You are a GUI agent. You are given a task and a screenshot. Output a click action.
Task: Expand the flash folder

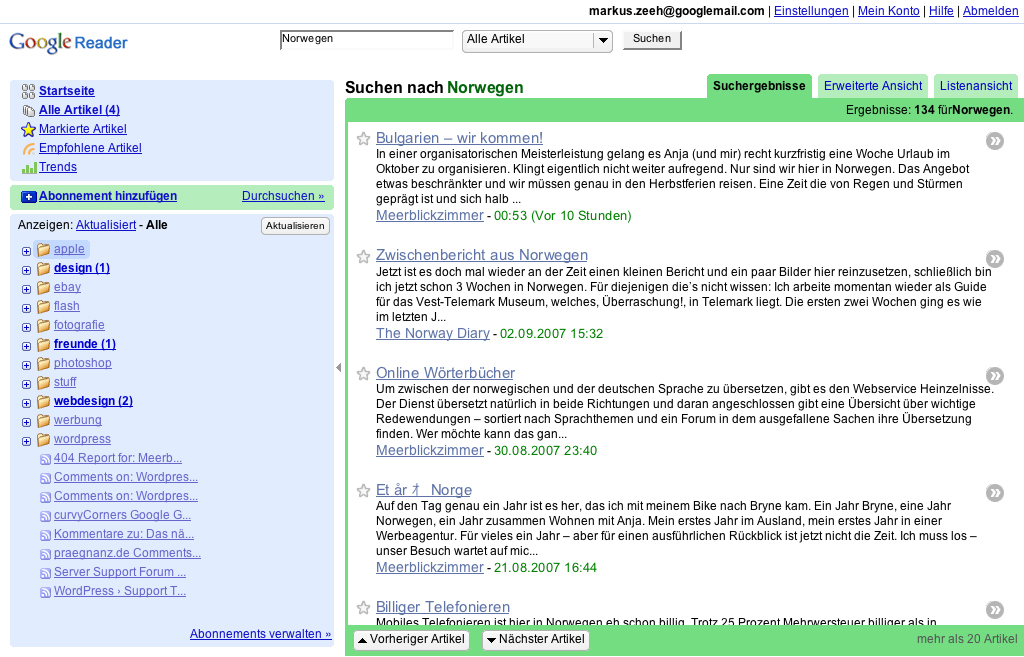(x=26, y=308)
